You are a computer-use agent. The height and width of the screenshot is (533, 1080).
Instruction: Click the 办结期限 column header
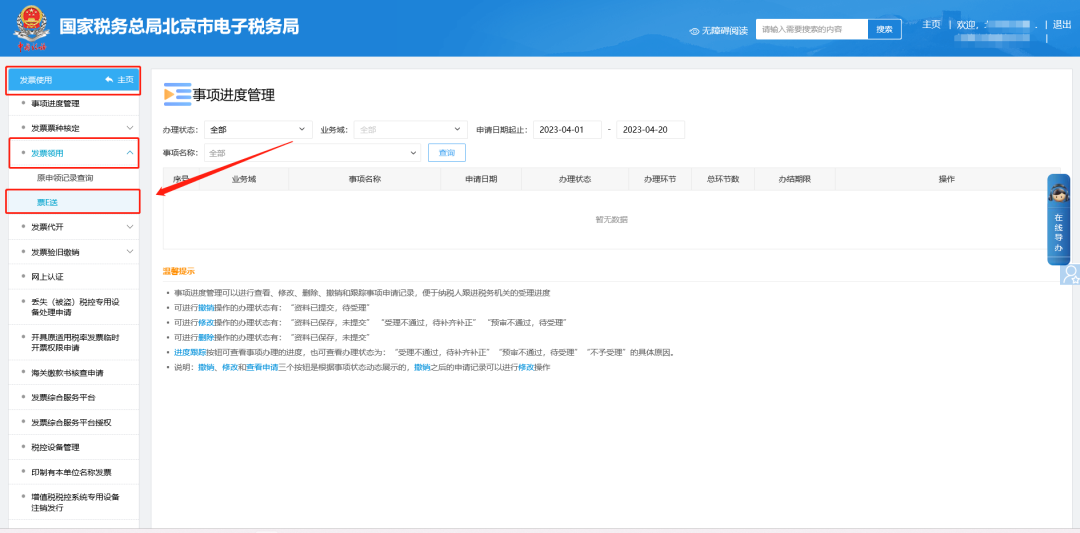point(794,178)
